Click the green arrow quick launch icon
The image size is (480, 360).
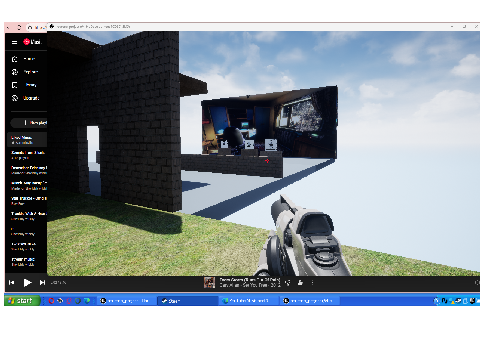point(87,301)
